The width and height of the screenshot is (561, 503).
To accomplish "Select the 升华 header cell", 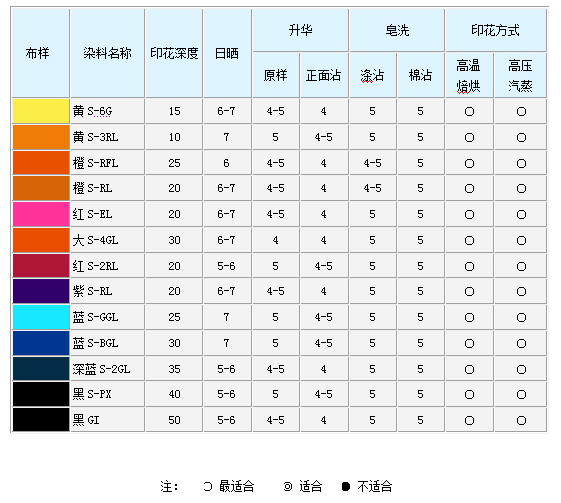I will (301, 30).
